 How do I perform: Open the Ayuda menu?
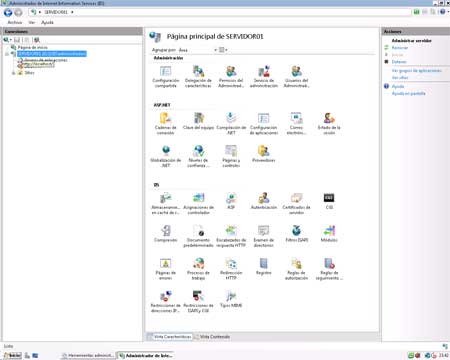tap(47, 22)
